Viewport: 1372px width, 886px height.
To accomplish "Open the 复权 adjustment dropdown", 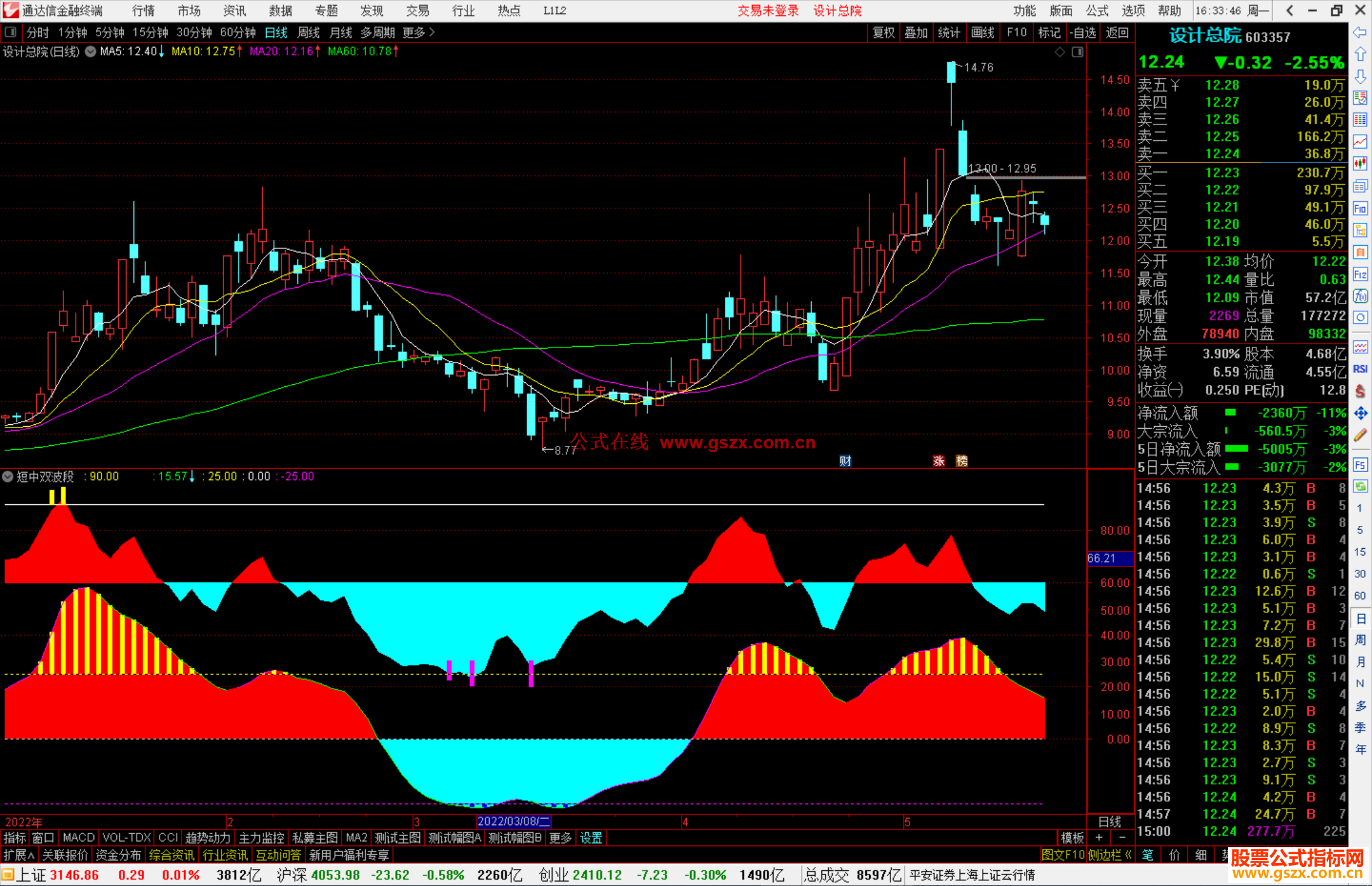I will [884, 32].
